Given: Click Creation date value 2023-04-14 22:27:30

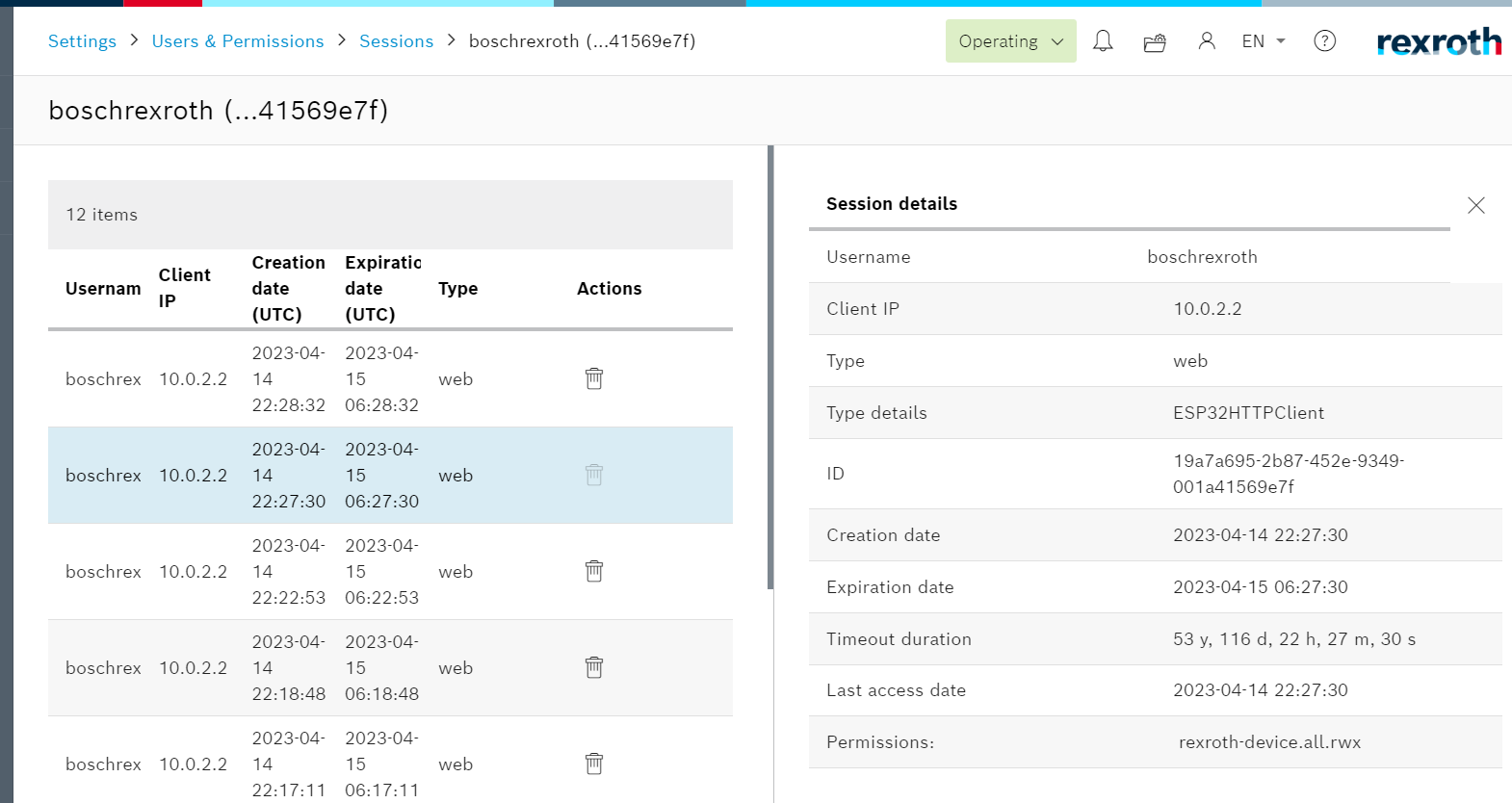Looking at the screenshot, I should tap(1261, 535).
